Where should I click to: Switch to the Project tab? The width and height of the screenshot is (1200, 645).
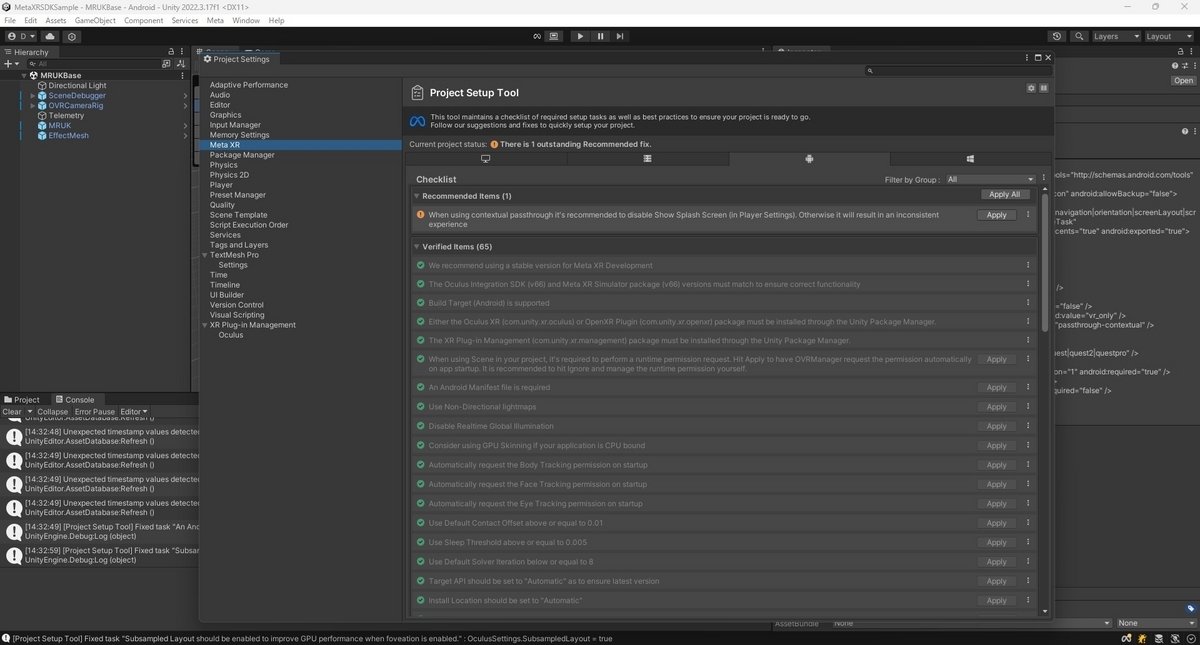[22, 400]
